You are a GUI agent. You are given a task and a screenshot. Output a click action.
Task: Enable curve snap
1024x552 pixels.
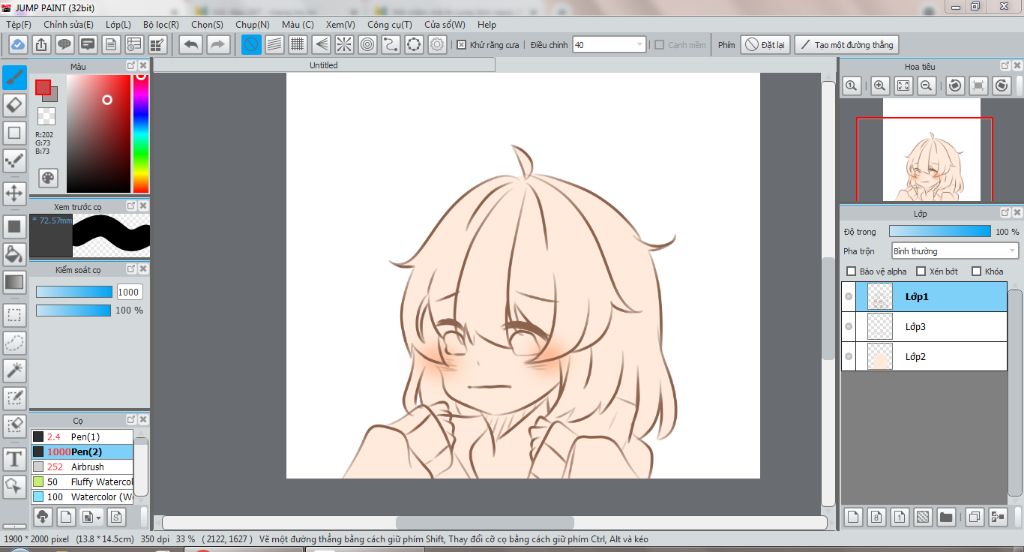[x=391, y=44]
